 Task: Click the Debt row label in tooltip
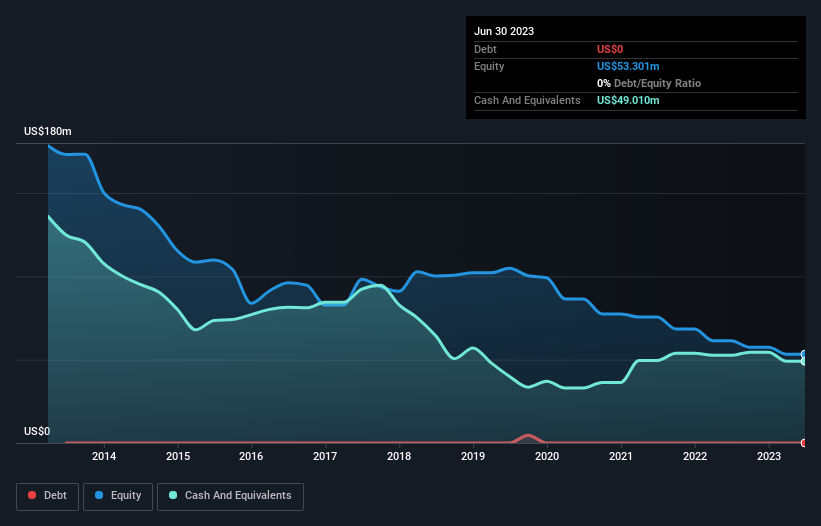tap(485, 49)
